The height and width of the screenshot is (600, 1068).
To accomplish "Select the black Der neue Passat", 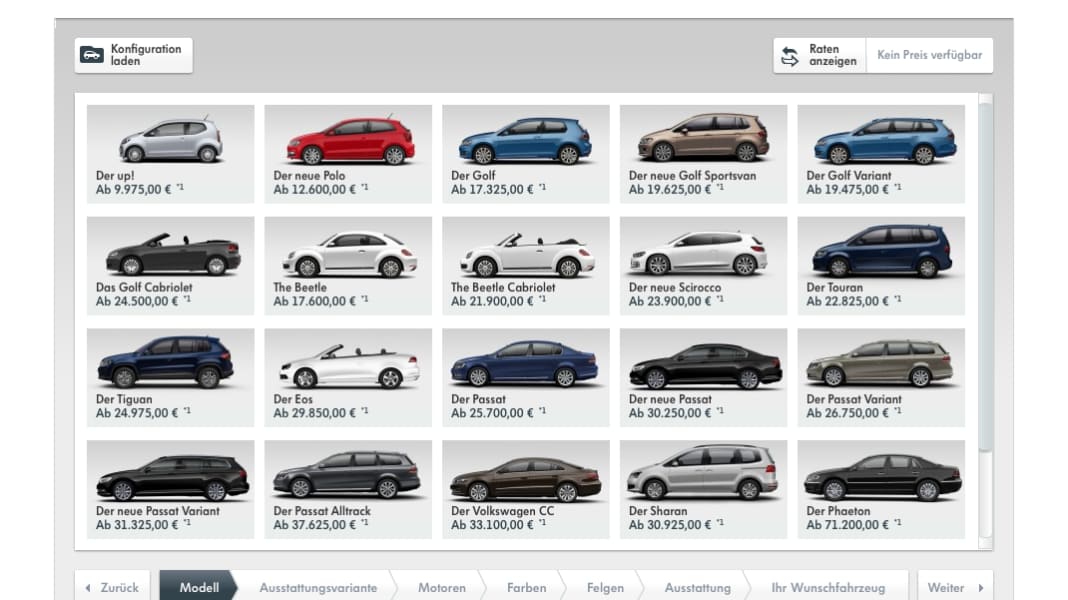I will [704, 377].
